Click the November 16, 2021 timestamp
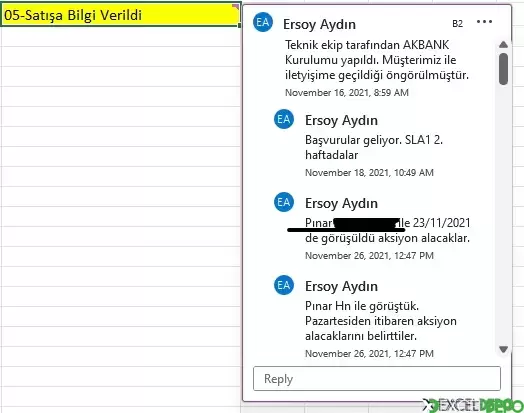The height and width of the screenshot is (413, 524). [347, 93]
